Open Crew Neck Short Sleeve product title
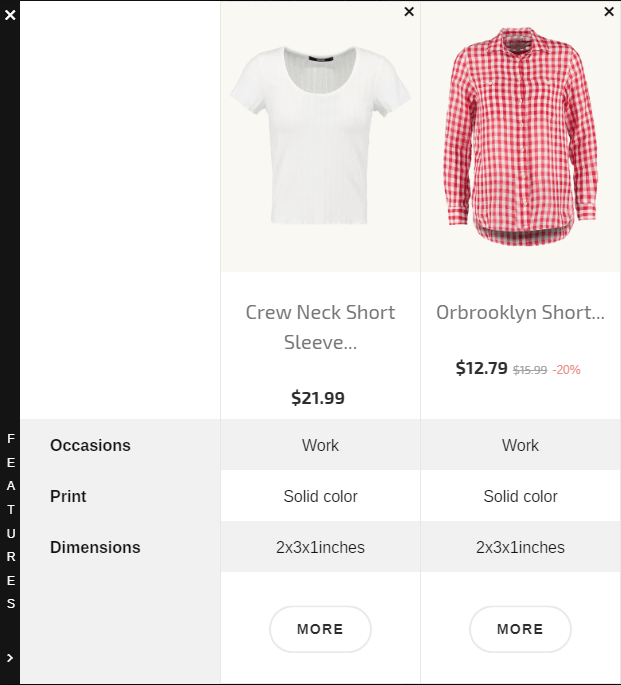 coord(320,327)
